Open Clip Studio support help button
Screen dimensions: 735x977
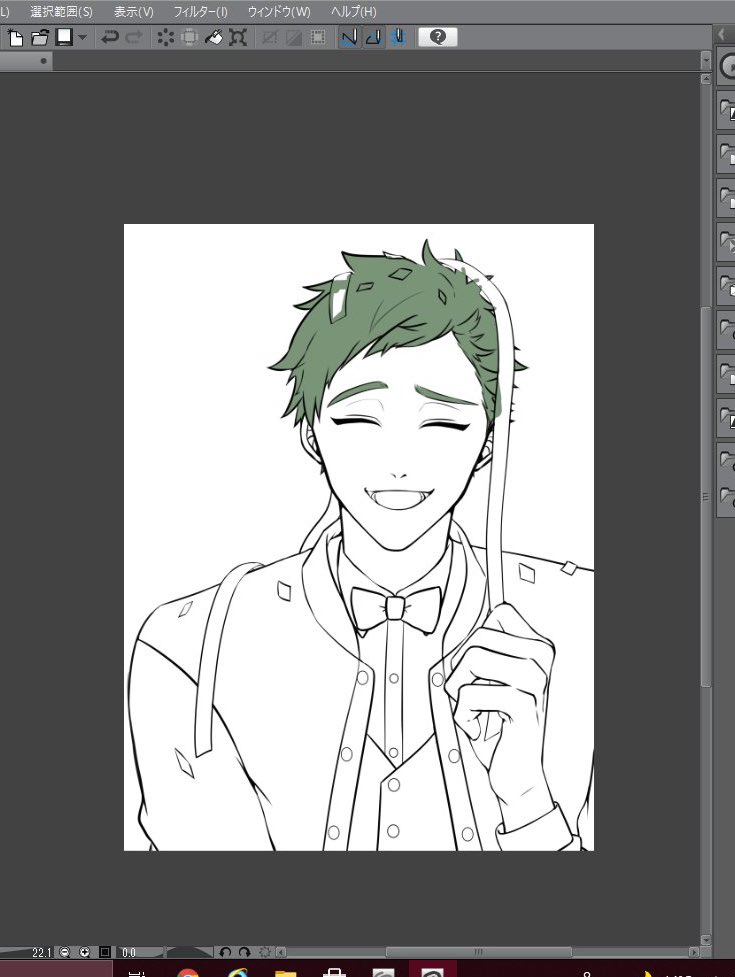[438, 37]
